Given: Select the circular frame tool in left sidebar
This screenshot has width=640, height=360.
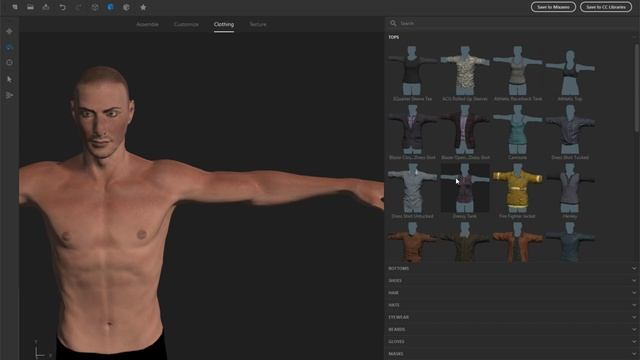Looking at the screenshot, I should [x=9, y=62].
